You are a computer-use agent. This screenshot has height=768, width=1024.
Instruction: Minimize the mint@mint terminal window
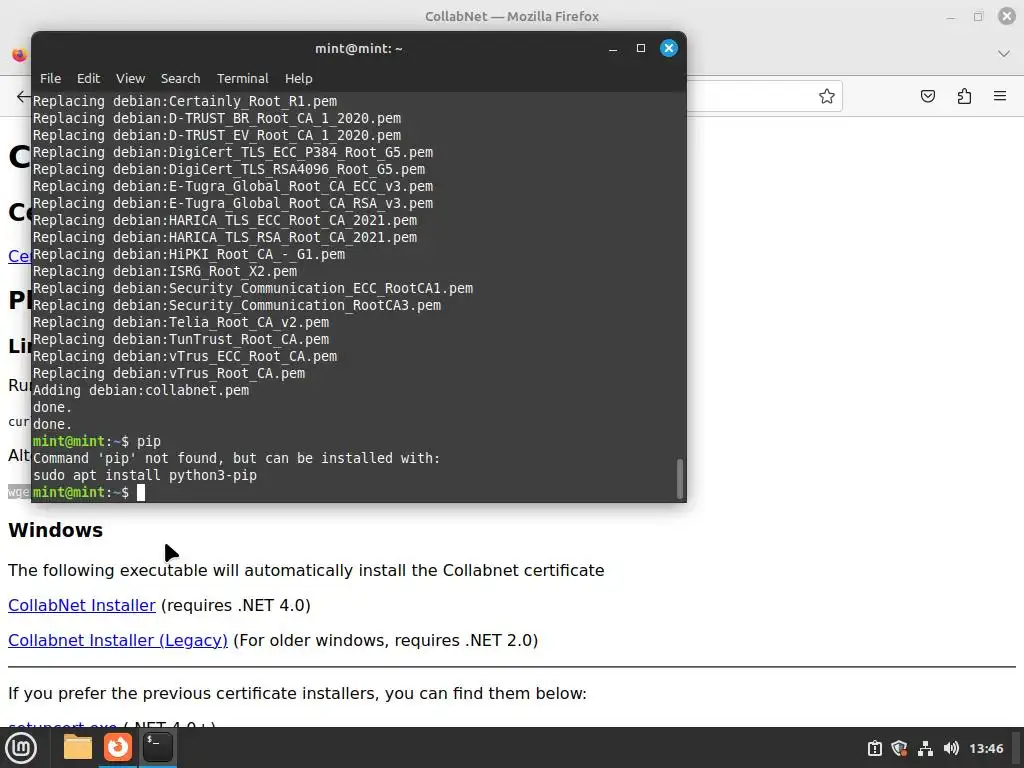[x=613, y=49]
